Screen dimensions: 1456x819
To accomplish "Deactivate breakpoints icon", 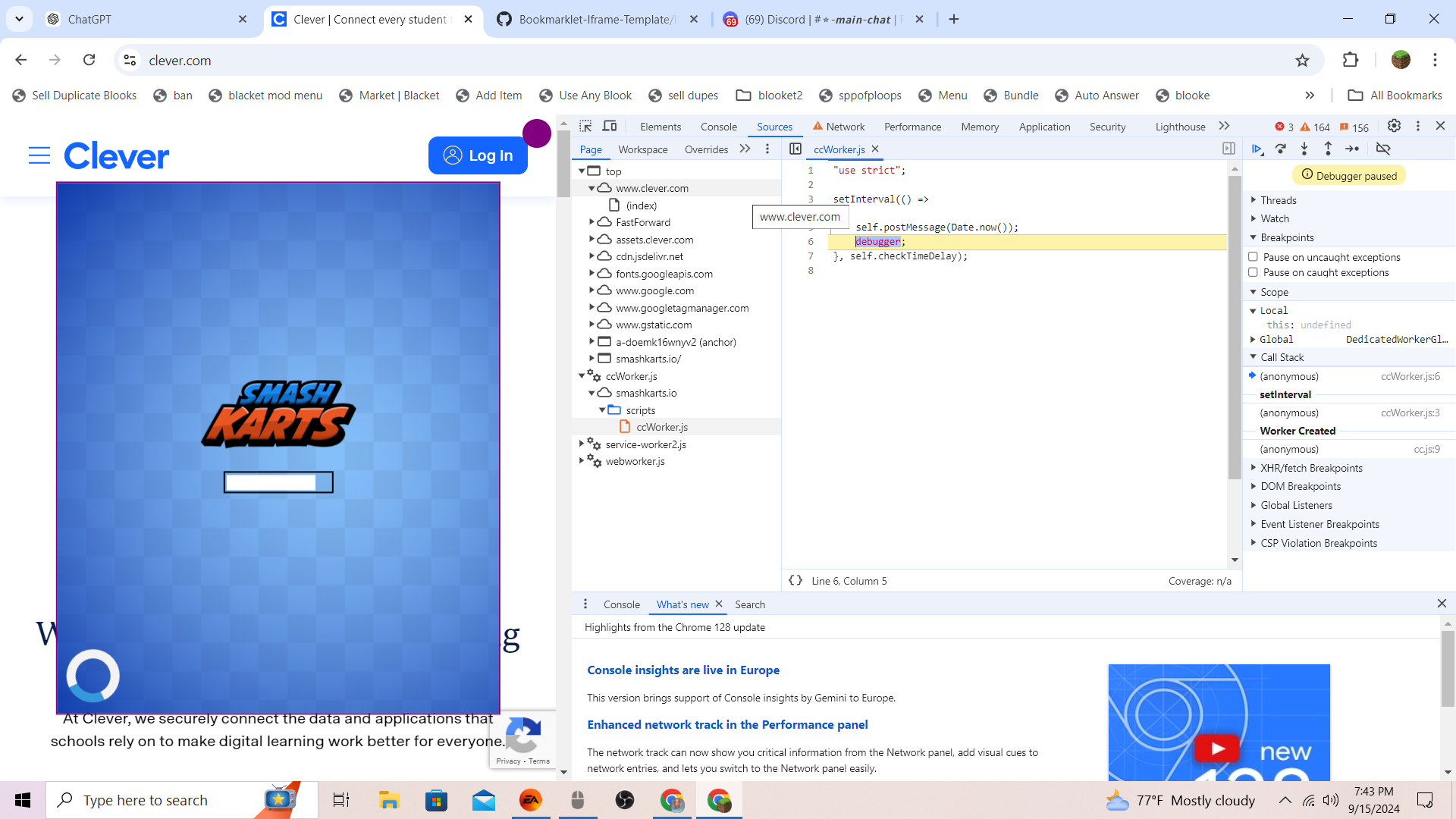I will [1383, 149].
